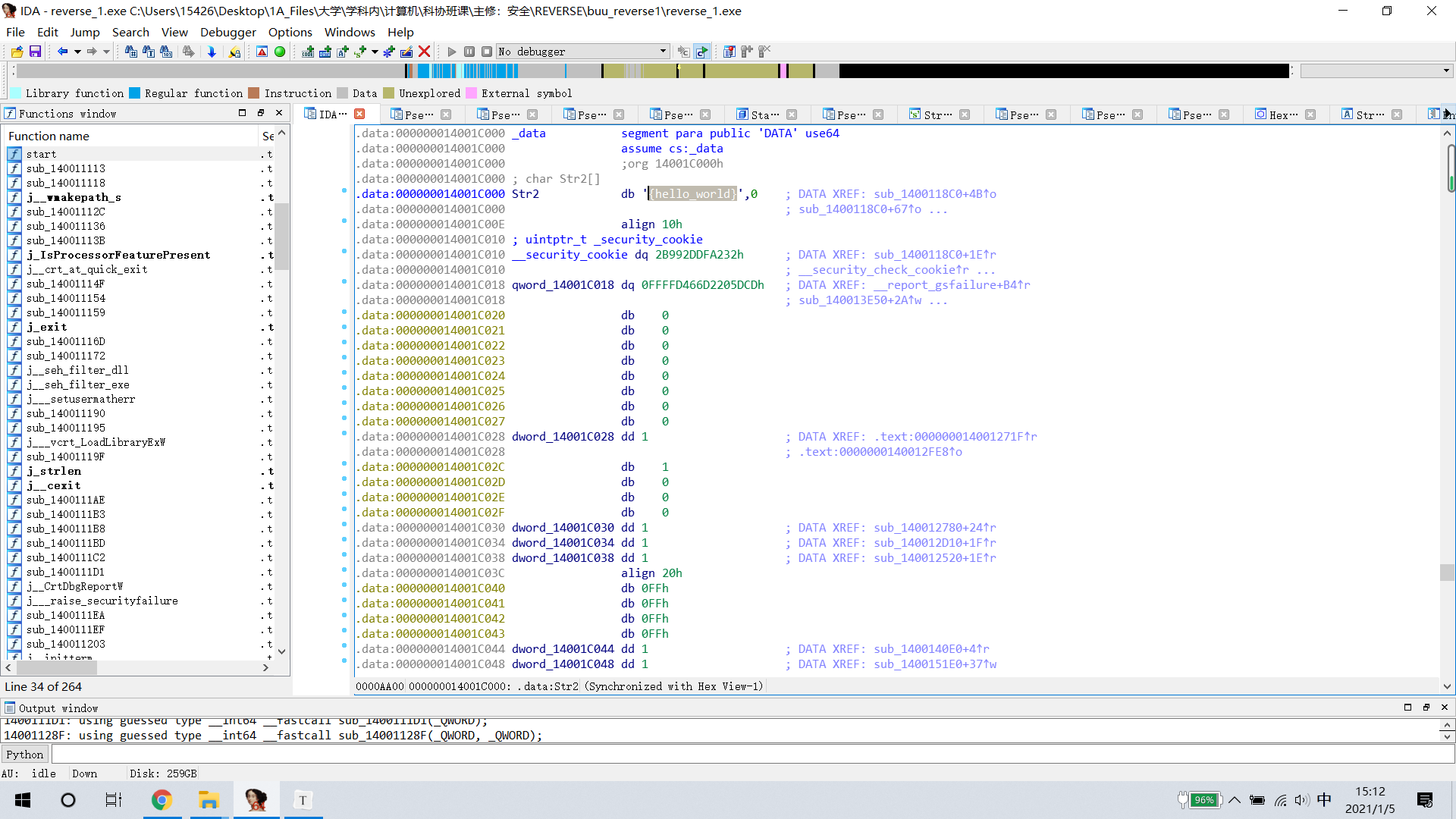Viewport: 1456px width, 819px height.
Task: Close the IDA View tab
Action: (x=360, y=114)
